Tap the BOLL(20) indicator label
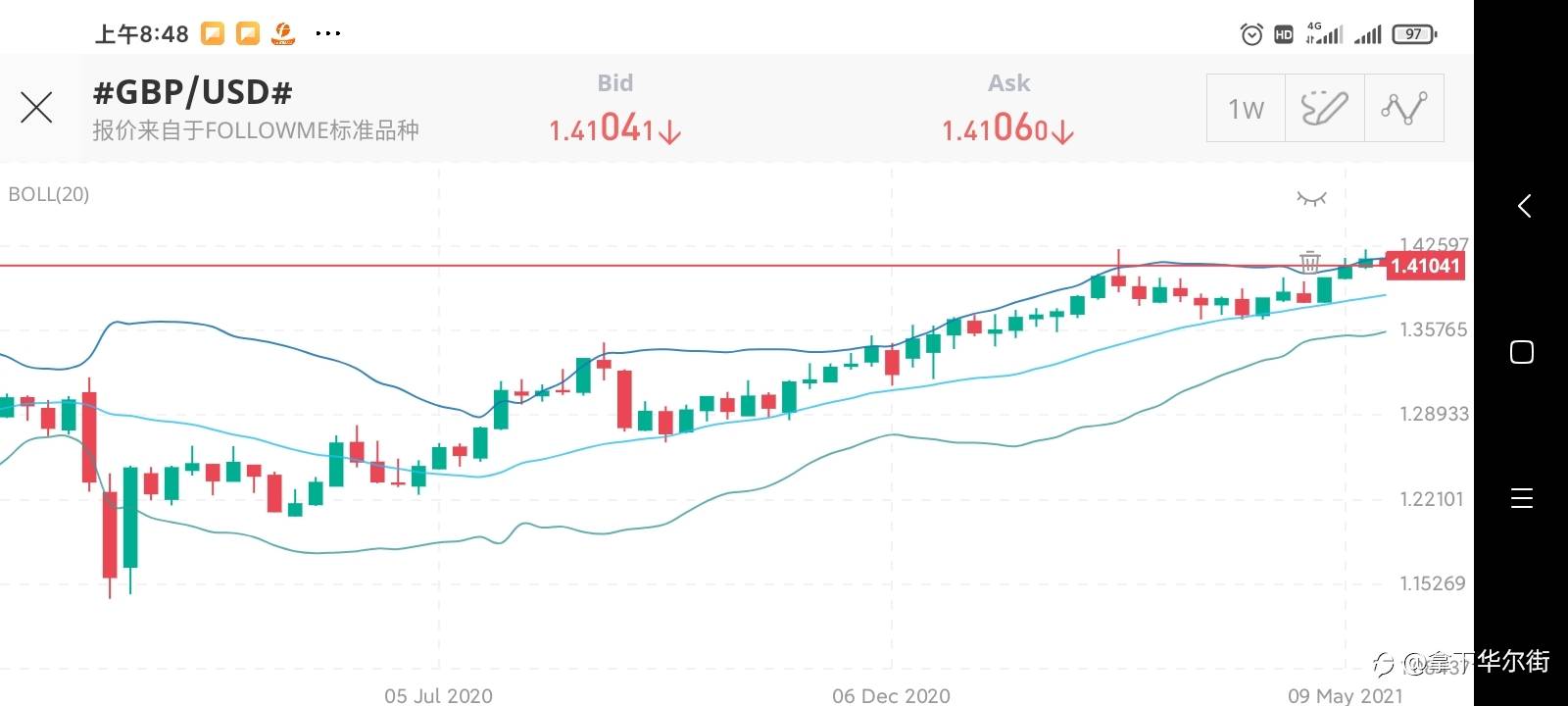 49,194
